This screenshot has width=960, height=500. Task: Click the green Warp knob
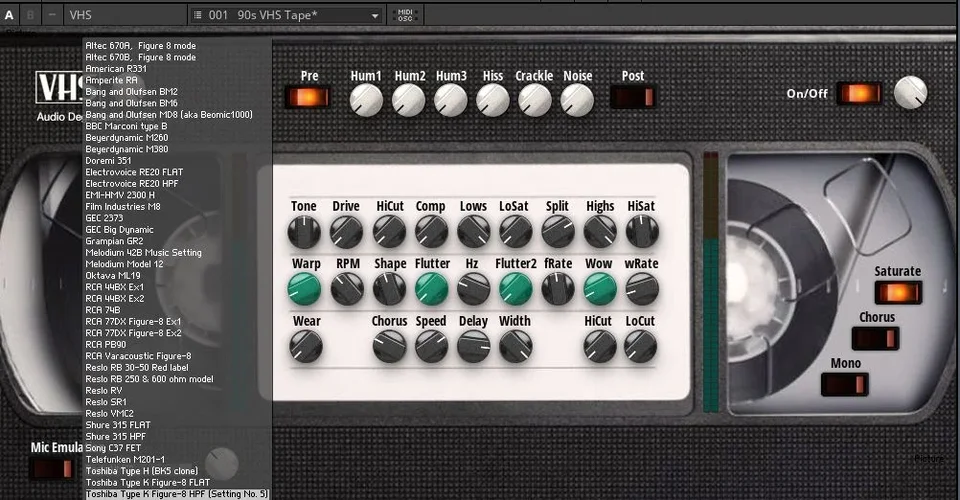coord(304,289)
